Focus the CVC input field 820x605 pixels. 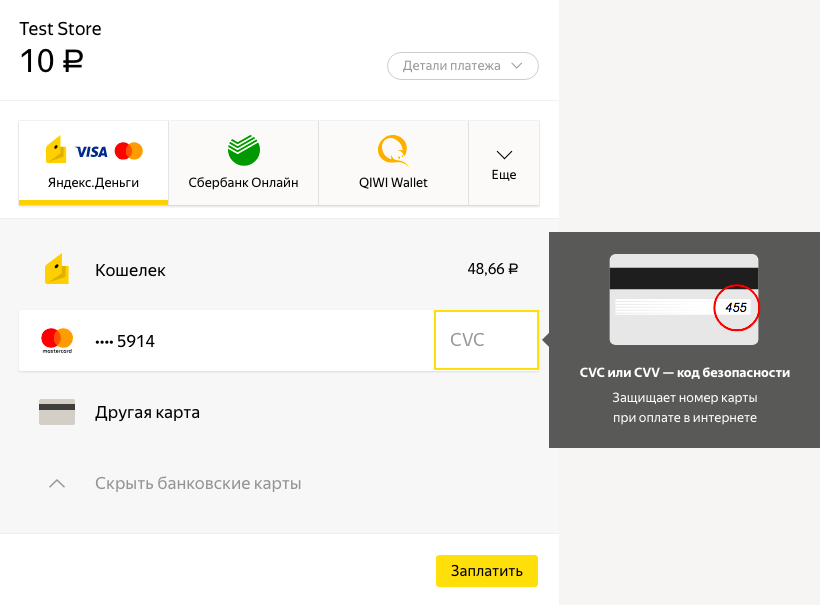pos(486,340)
